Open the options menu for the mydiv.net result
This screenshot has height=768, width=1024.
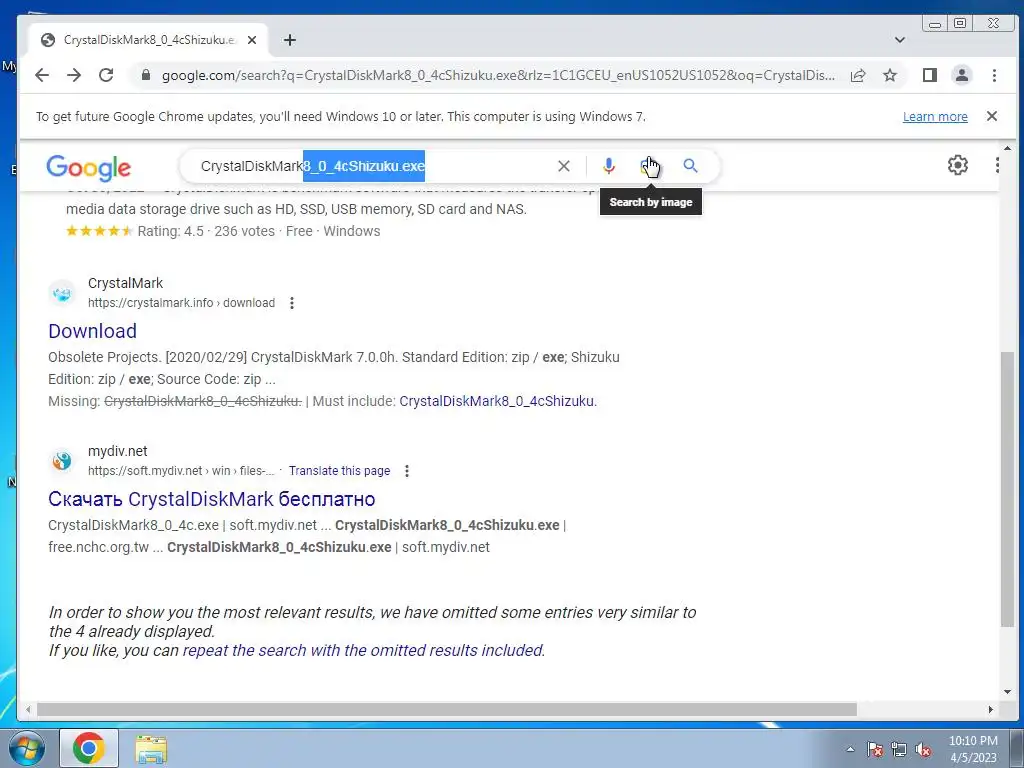click(407, 471)
